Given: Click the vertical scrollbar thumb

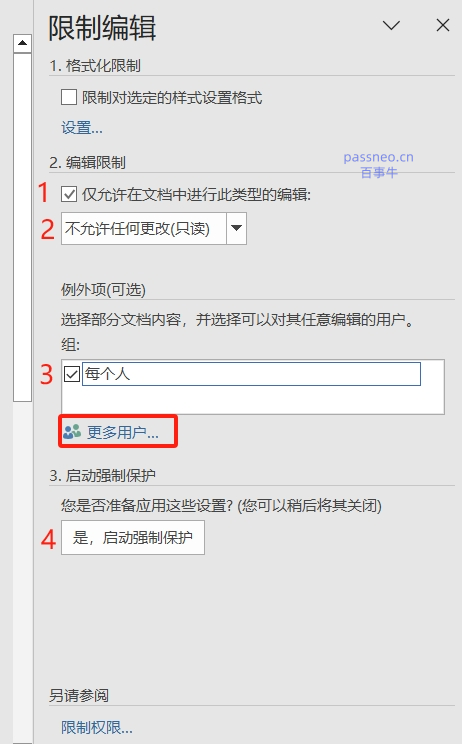Looking at the screenshot, I should coord(22,228).
